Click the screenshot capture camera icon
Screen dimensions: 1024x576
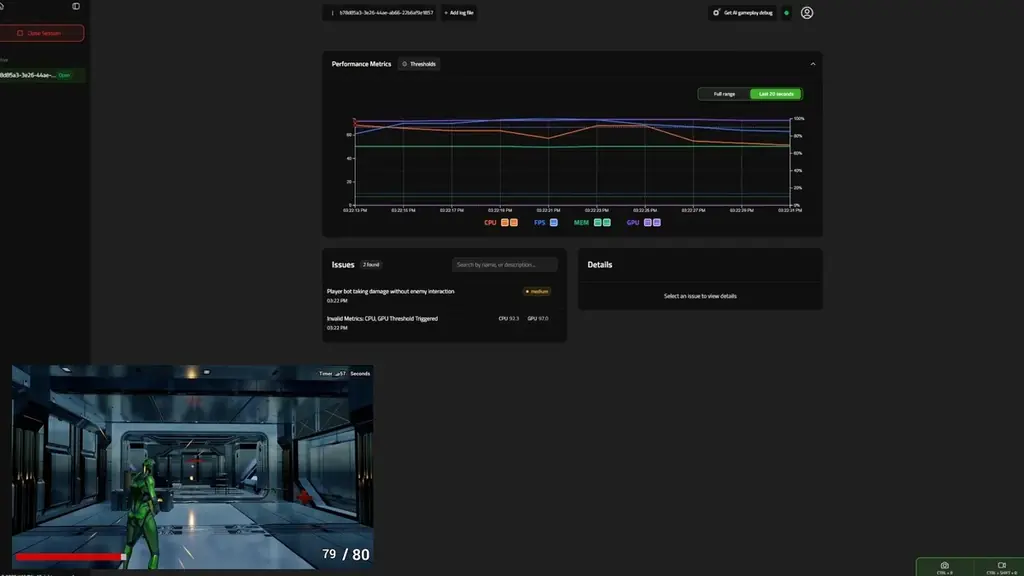click(x=944, y=565)
